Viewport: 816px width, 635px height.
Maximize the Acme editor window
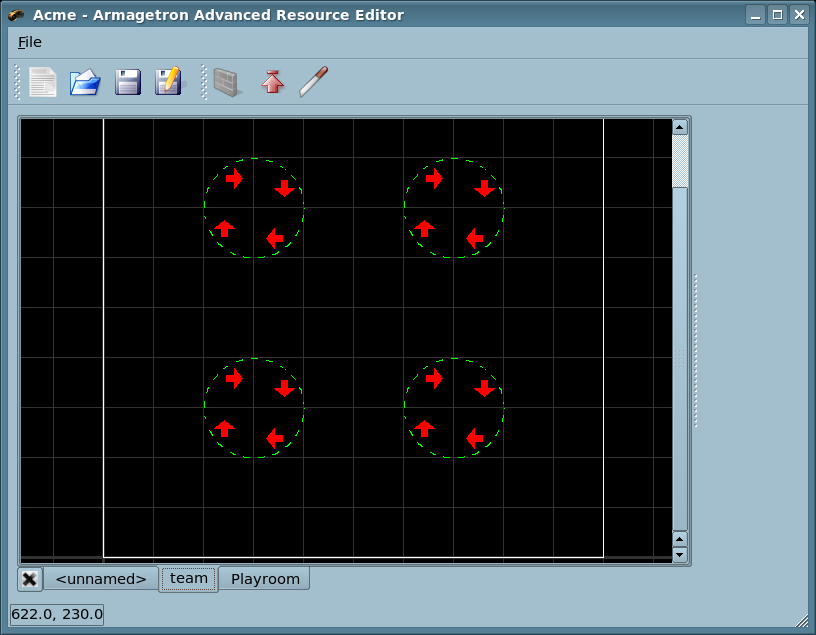coord(777,15)
